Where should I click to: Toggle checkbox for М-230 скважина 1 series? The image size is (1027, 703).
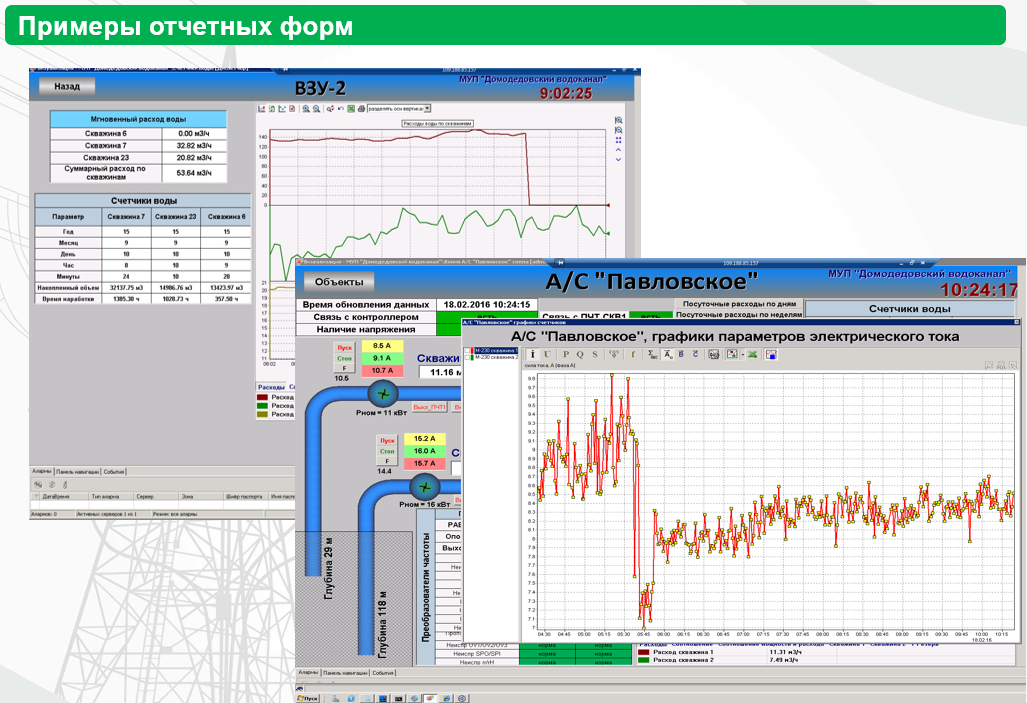point(468,351)
